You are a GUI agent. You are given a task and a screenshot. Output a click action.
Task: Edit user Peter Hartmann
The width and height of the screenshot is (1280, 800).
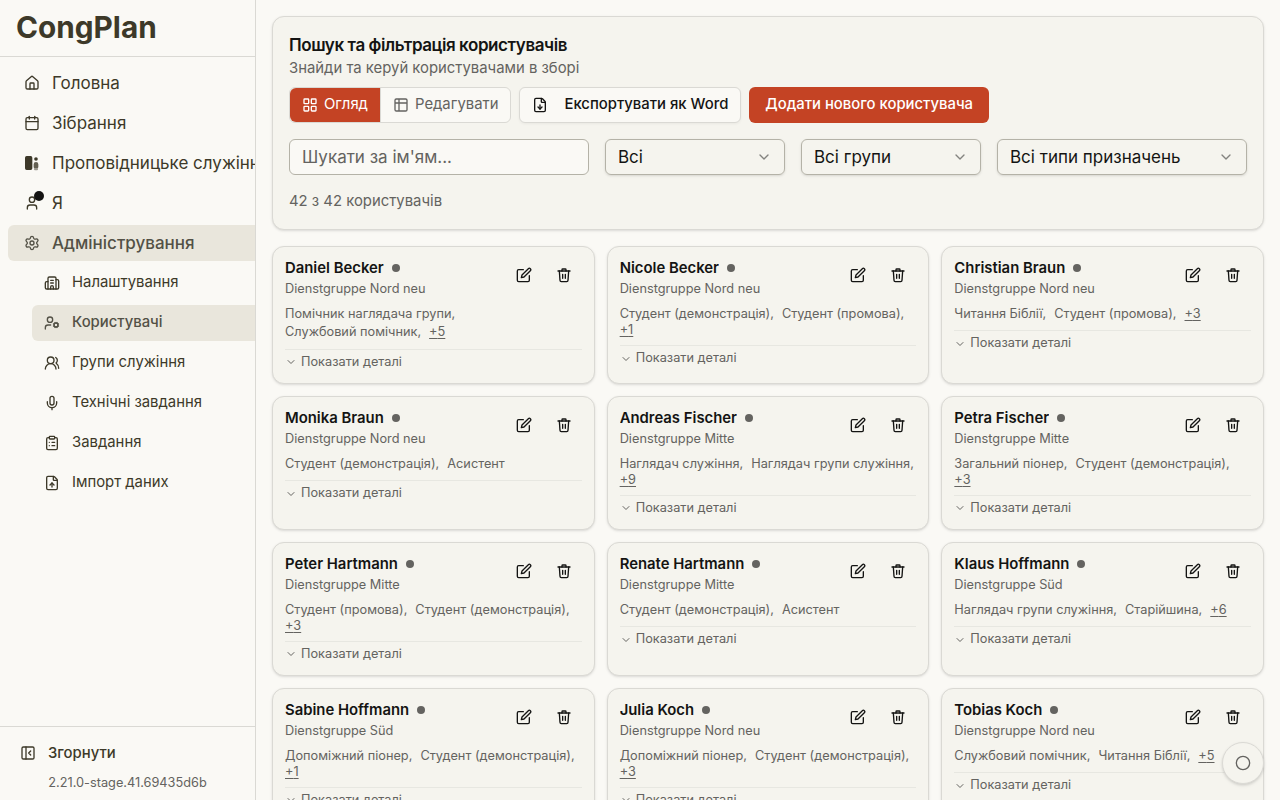[x=524, y=571]
